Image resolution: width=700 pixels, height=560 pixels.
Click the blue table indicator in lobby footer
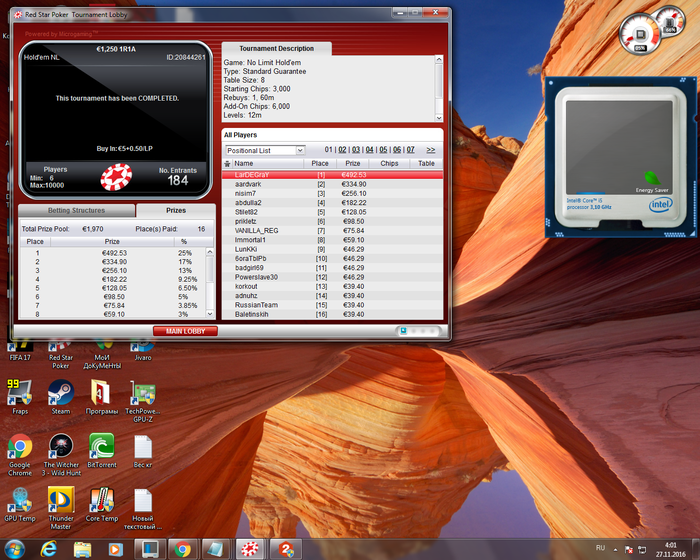(x=403, y=331)
